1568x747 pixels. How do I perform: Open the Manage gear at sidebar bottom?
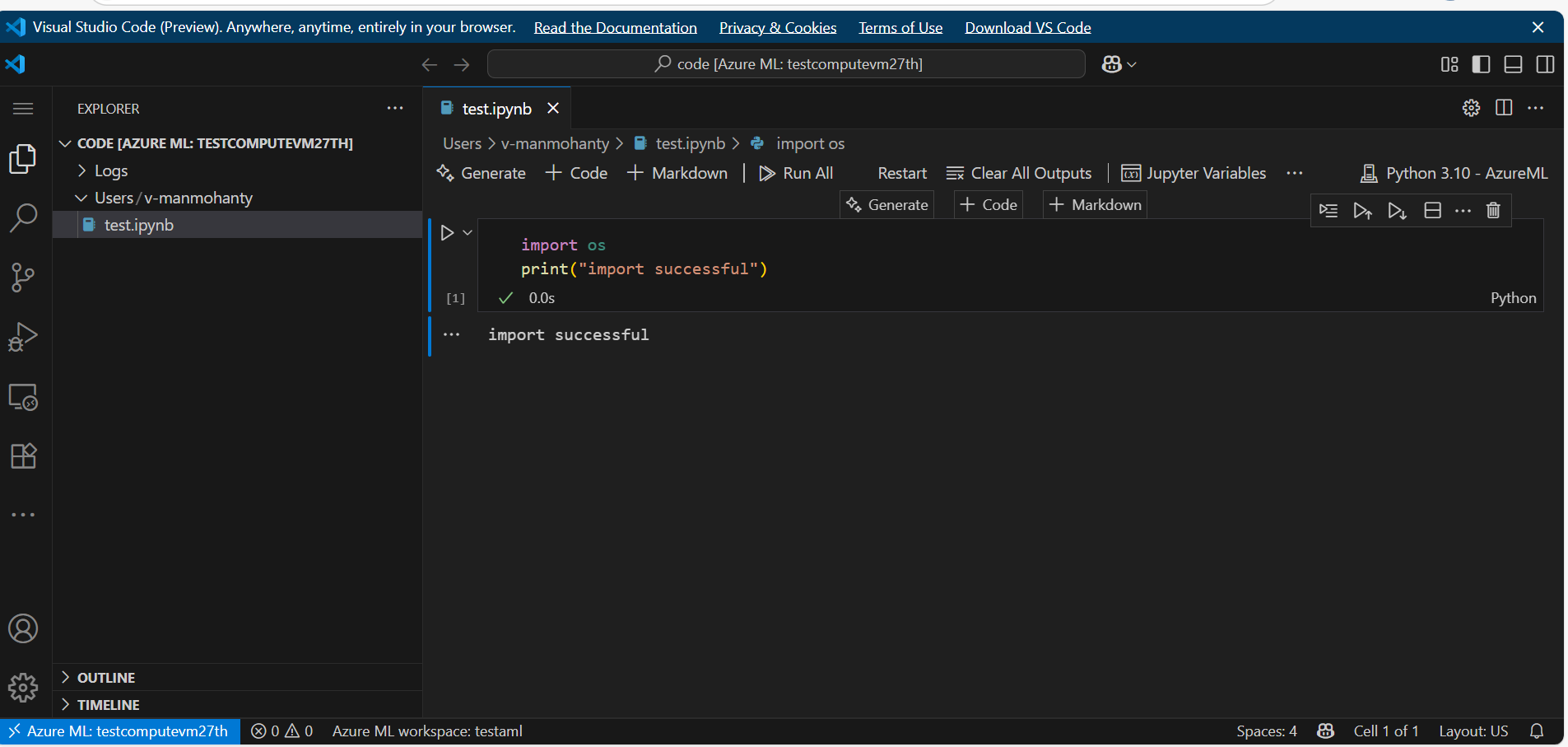(x=23, y=687)
